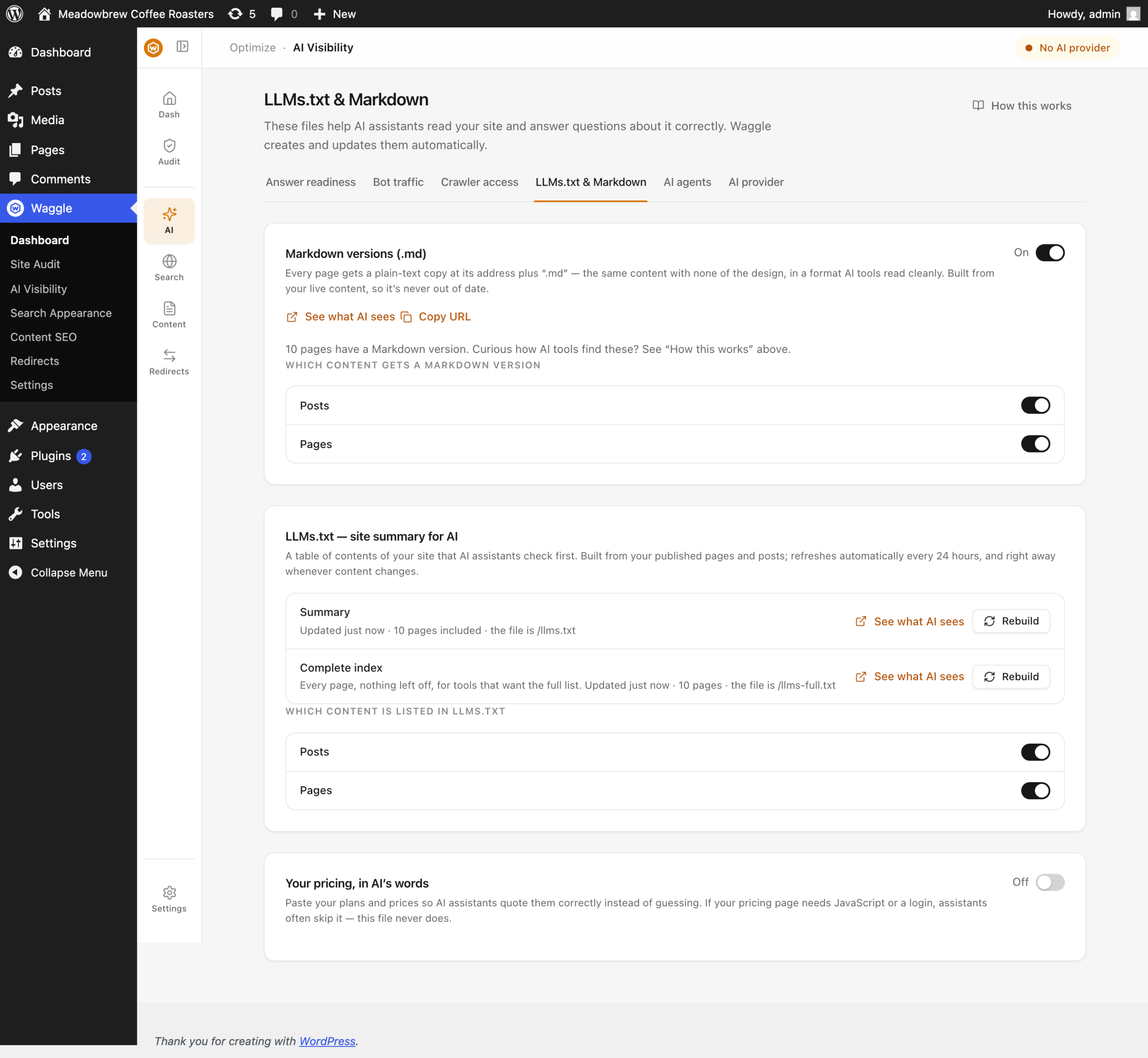The width and height of the screenshot is (1148, 1058).
Task: Open comments bubble in admin bar
Action: (284, 14)
